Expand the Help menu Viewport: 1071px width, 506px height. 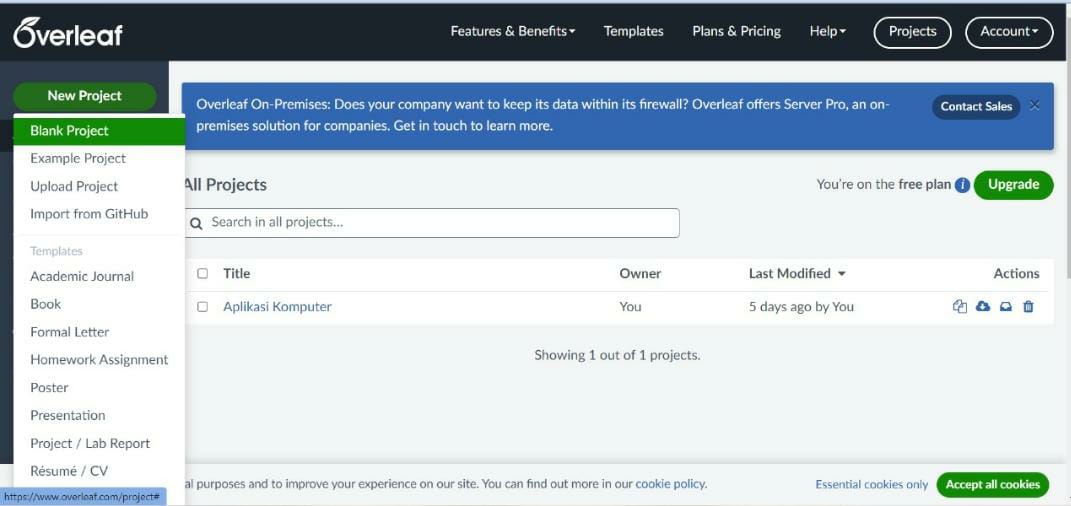tap(828, 31)
